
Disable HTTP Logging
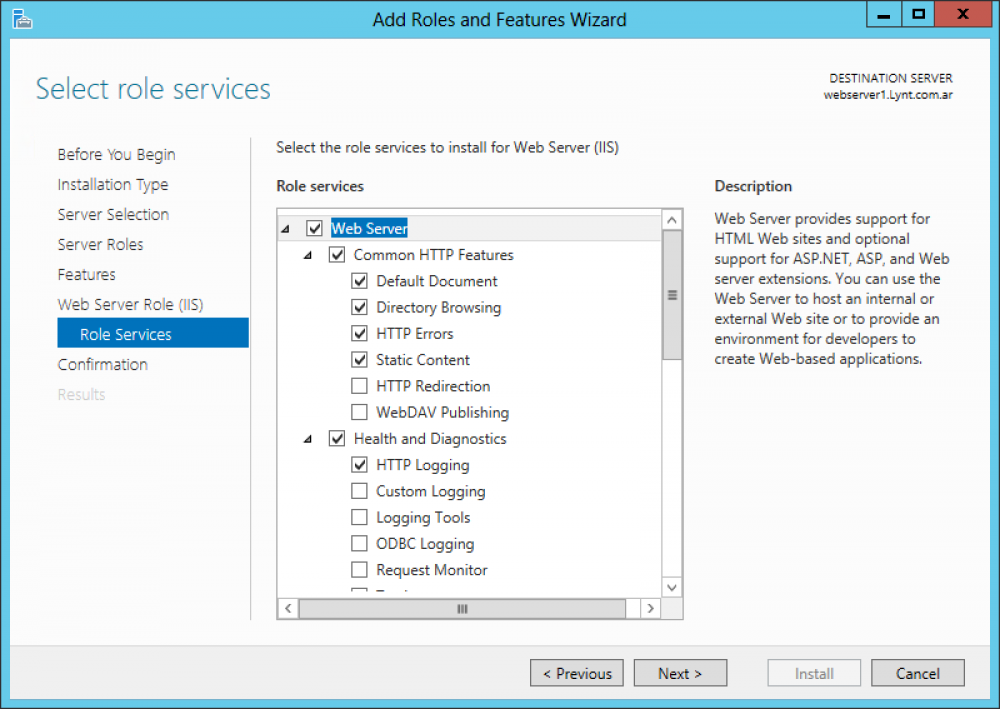[360, 464]
